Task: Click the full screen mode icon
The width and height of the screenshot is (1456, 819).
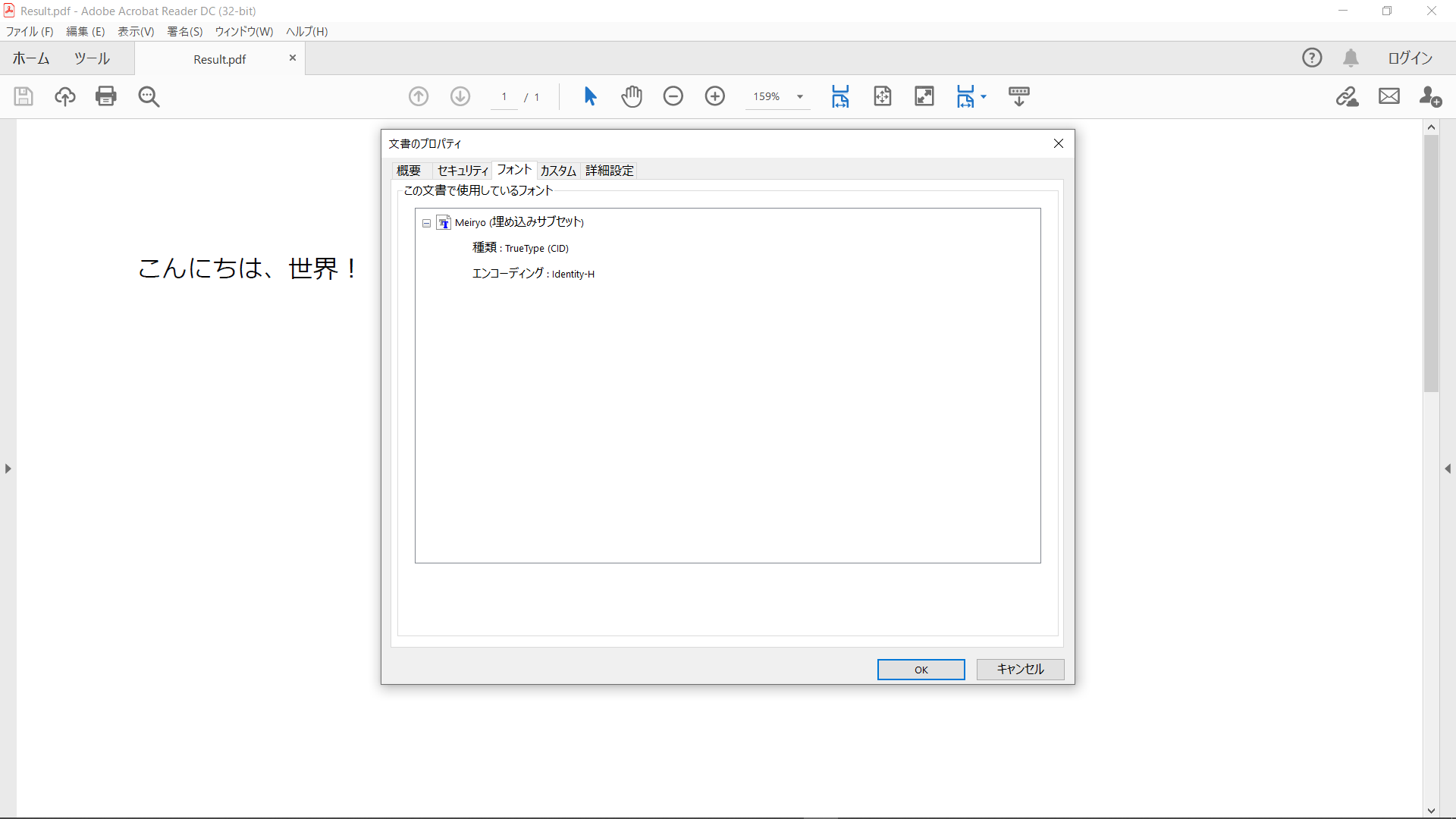Action: [924, 96]
